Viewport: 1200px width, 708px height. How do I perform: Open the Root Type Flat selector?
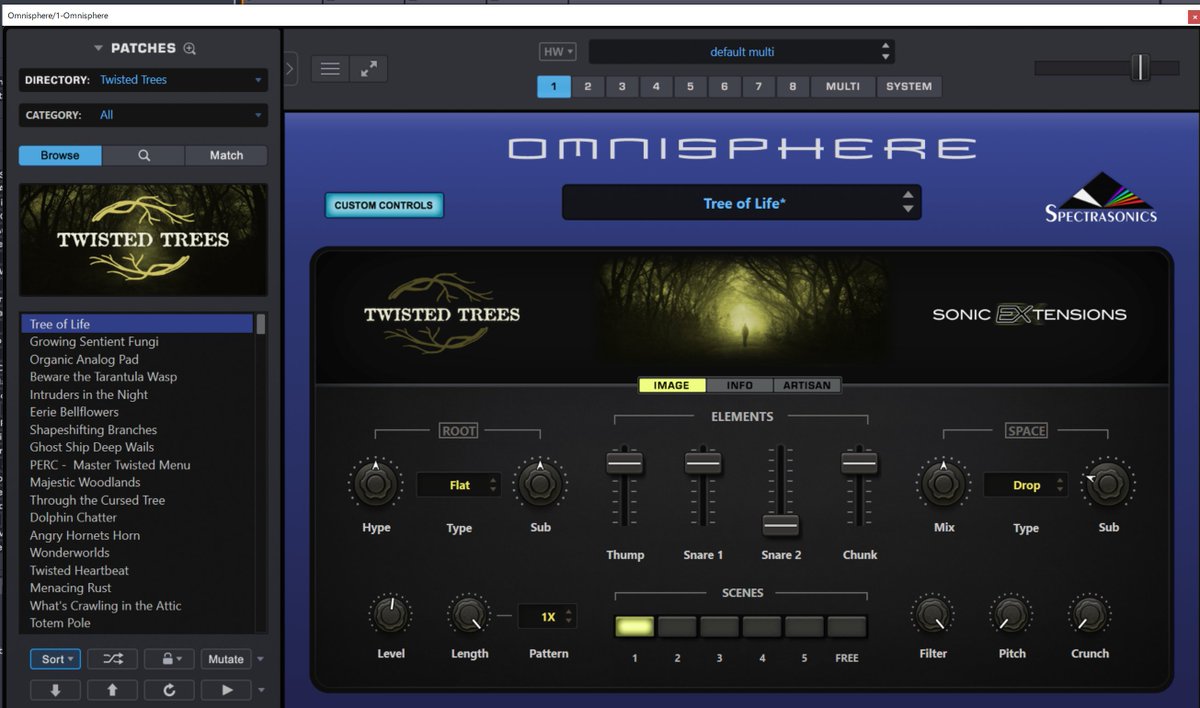point(459,485)
